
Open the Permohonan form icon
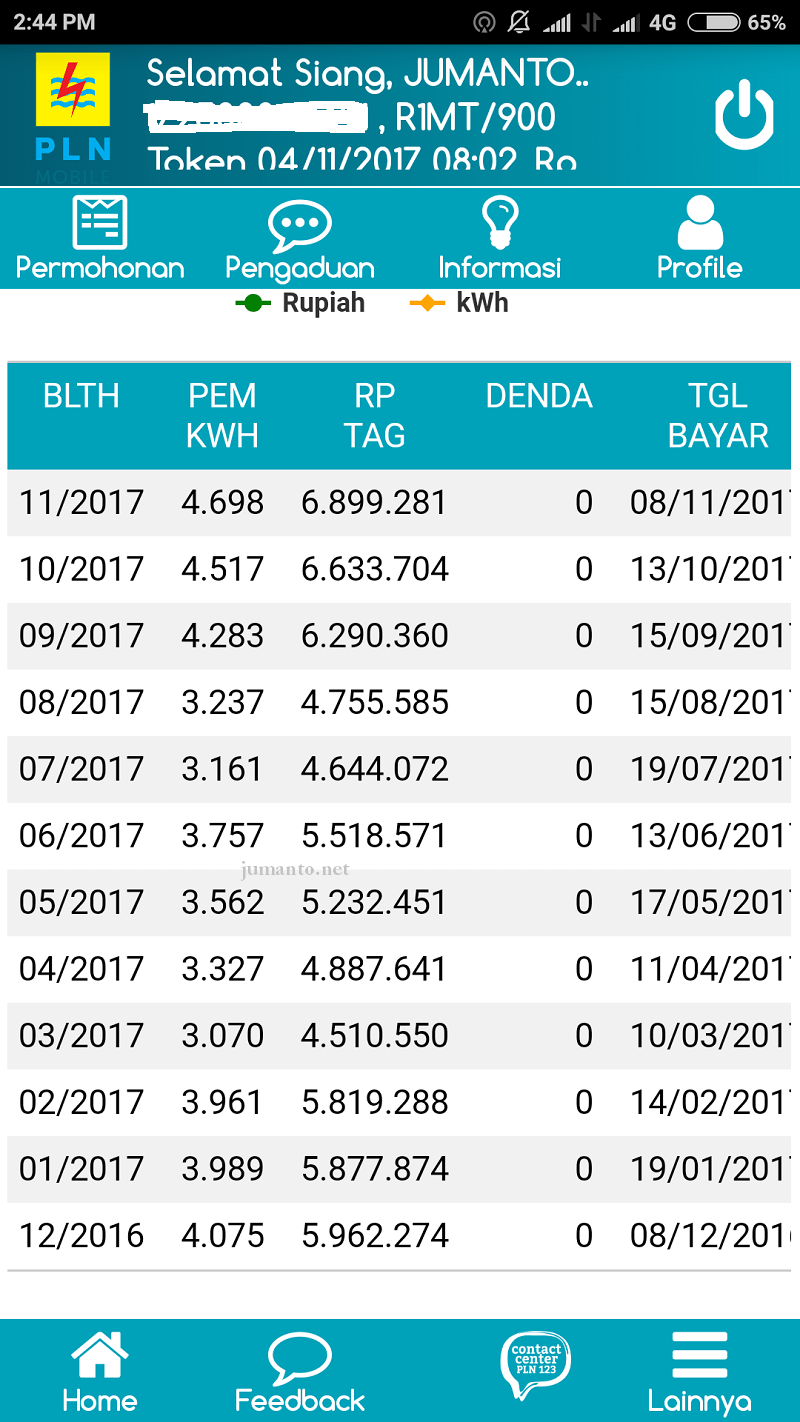click(100, 222)
